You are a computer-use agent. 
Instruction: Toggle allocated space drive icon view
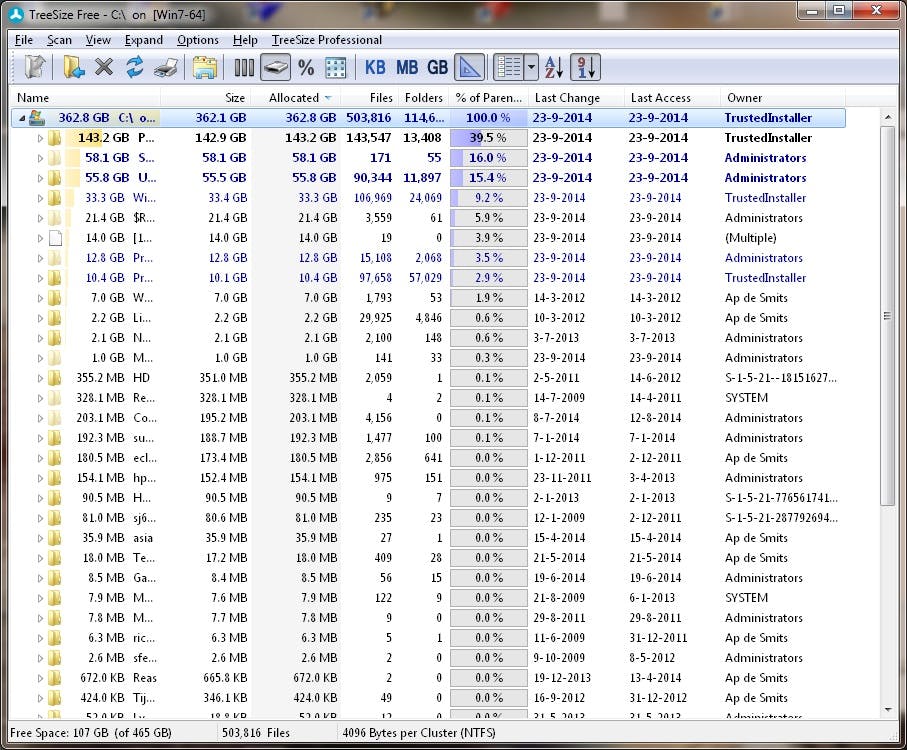(275, 67)
